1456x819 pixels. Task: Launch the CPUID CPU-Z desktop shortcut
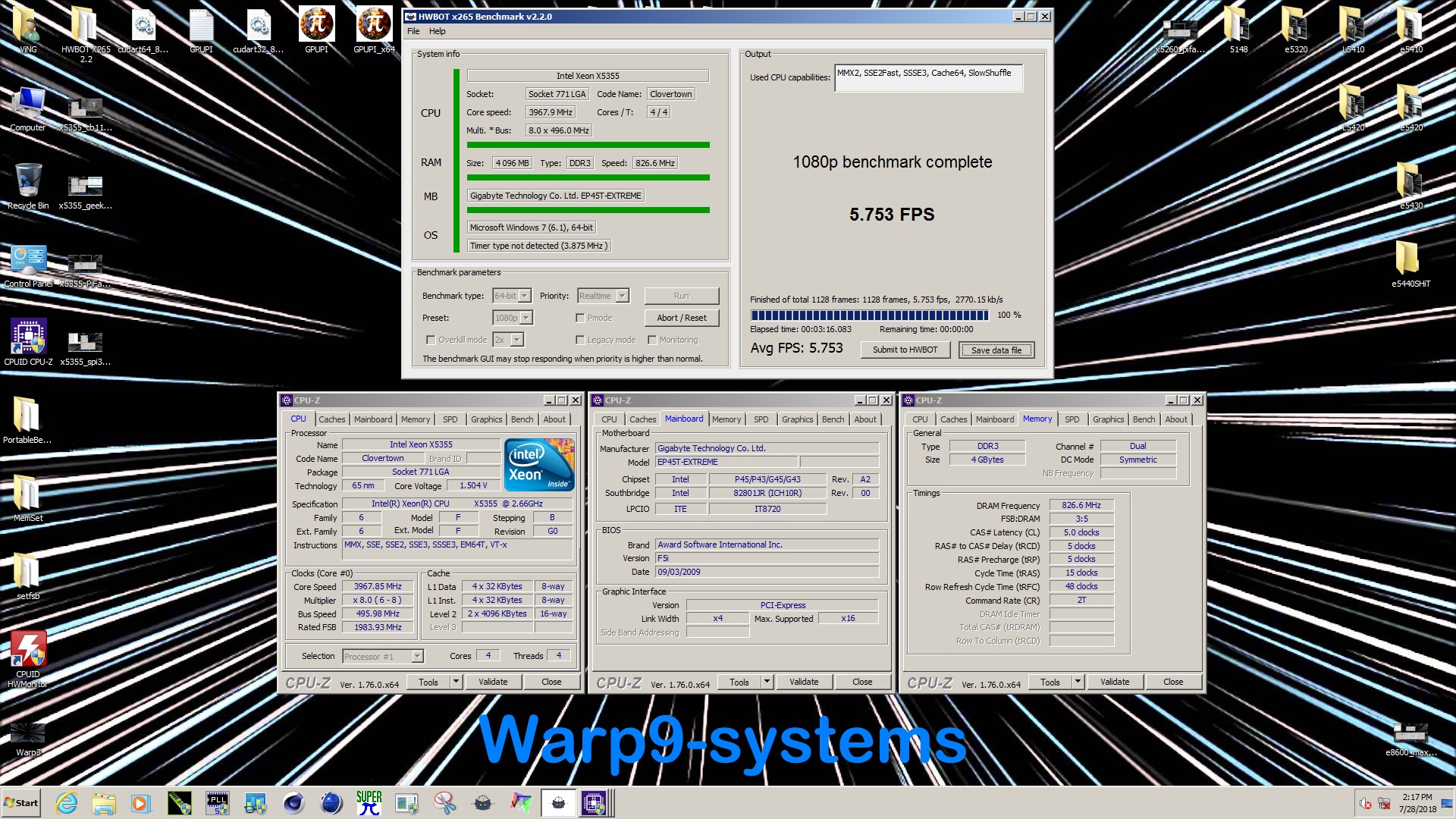coord(28,343)
